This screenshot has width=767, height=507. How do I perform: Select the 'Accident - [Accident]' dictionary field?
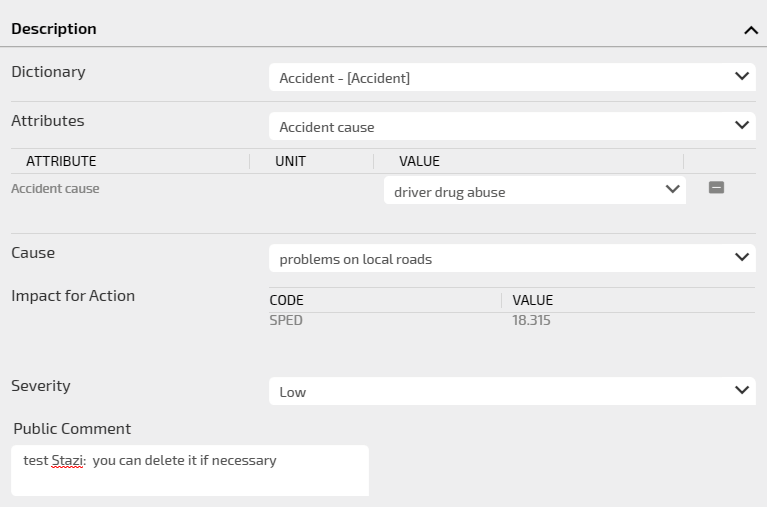[x=500, y=78]
